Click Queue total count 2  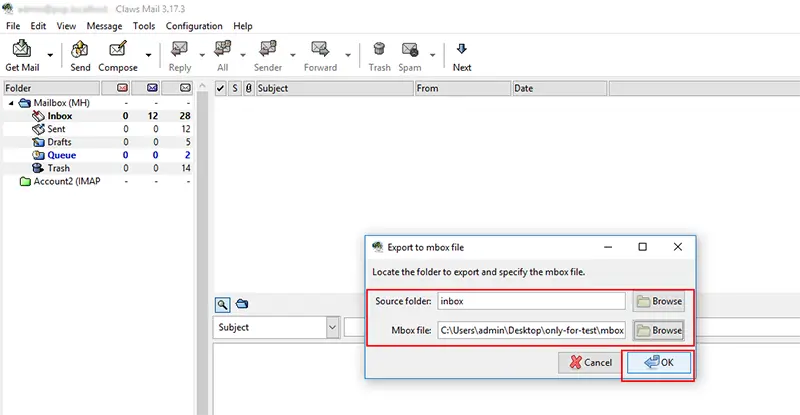[x=188, y=155]
